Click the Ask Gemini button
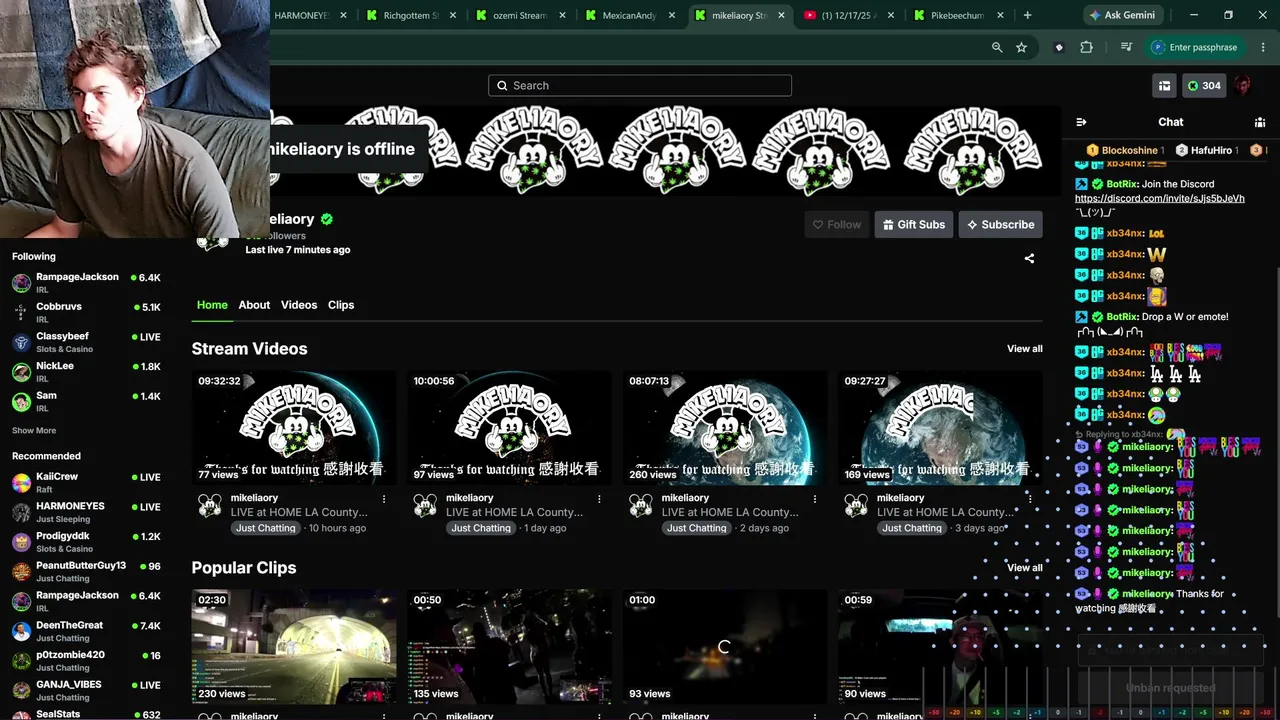The width and height of the screenshot is (1280, 720). pos(1122,15)
